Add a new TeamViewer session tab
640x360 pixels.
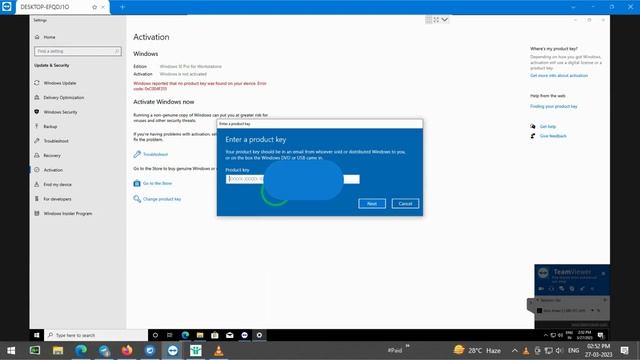[x=122, y=7]
